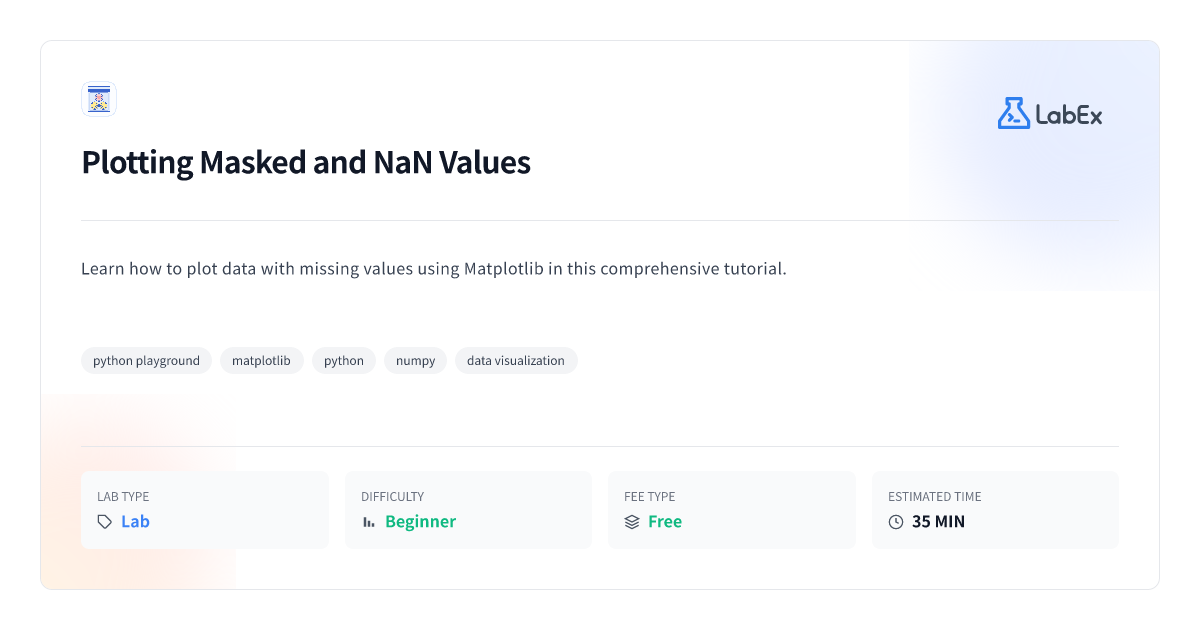Click the blue Lab type link
The image size is (1200, 630).
click(x=135, y=522)
